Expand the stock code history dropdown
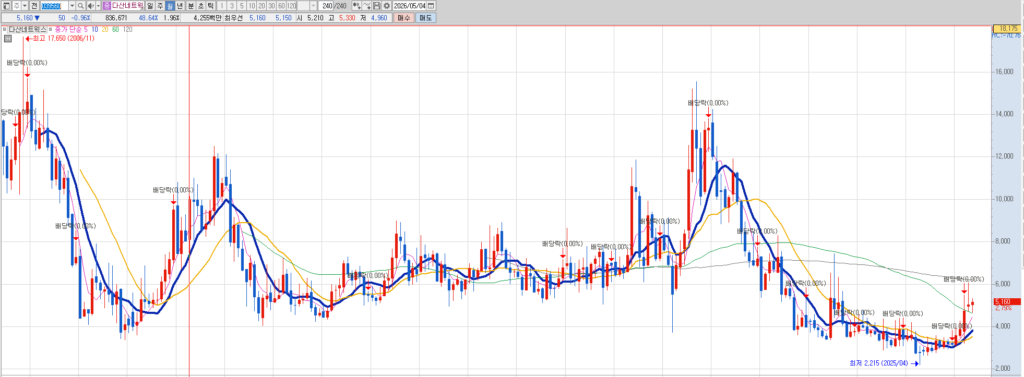This screenshot has height=377, width=1024. [x=72, y=6]
